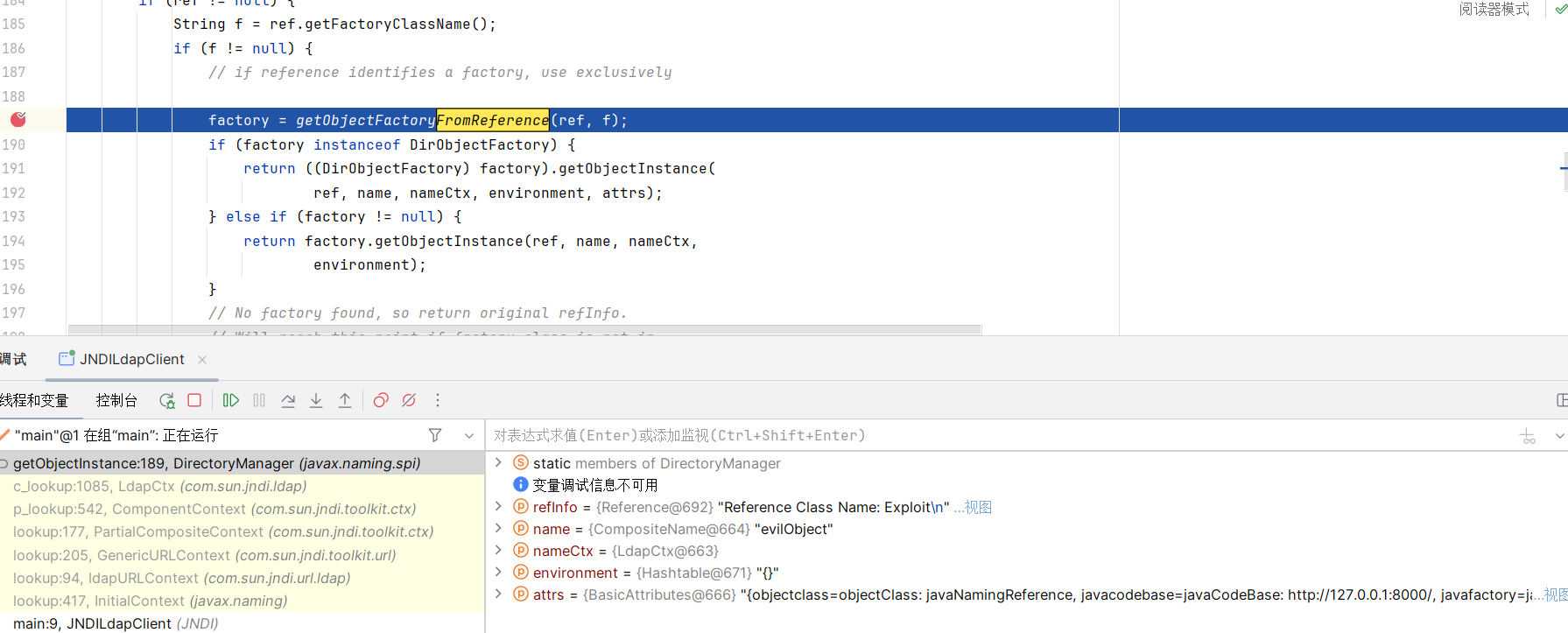Click line number 194 in gutter
The width and height of the screenshot is (1568, 633).
pyautogui.click(x=14, y=241)
